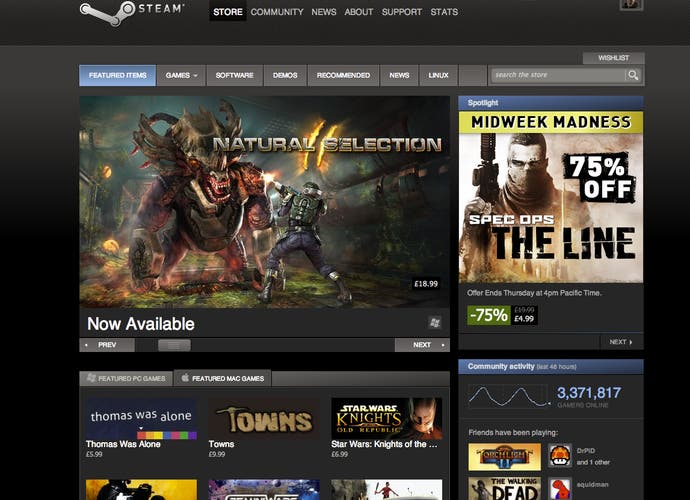Screen dimensions: 690x500
Task: Open the Stats page
Action: [444, 12]
